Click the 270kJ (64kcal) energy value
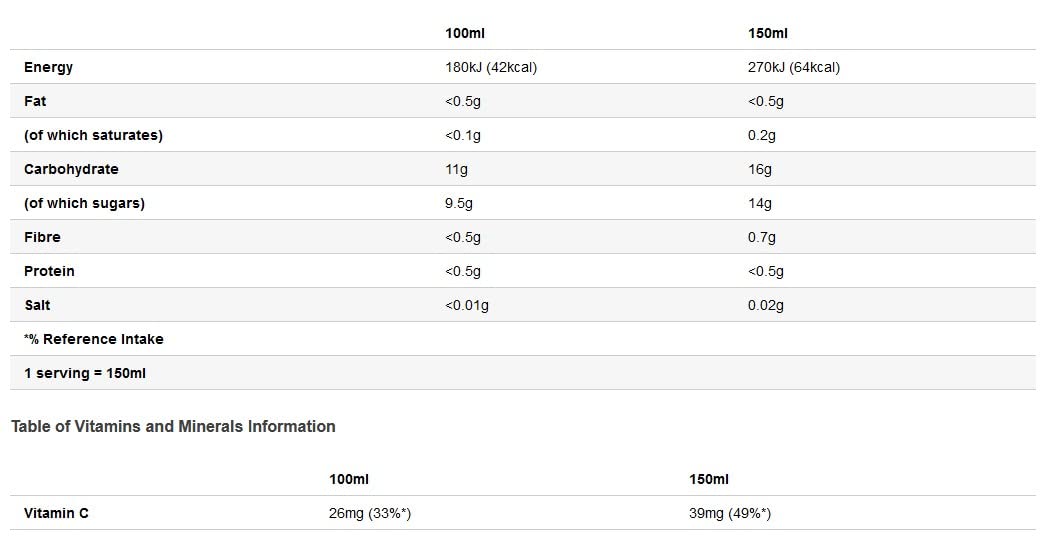Screen dimensions: 1050x541 pos(793,67)
